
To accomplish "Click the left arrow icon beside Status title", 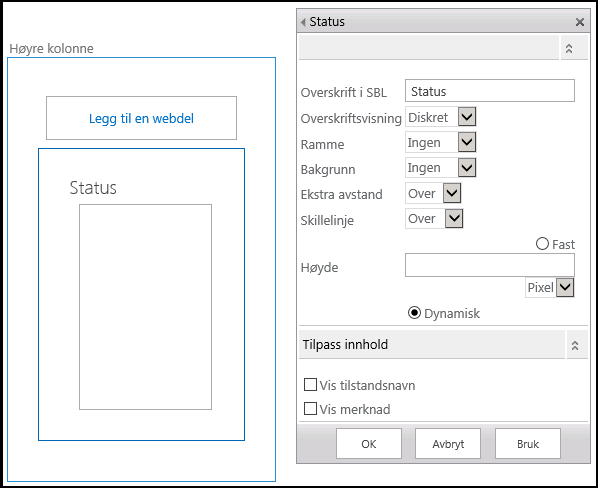I will coord(303,22).
